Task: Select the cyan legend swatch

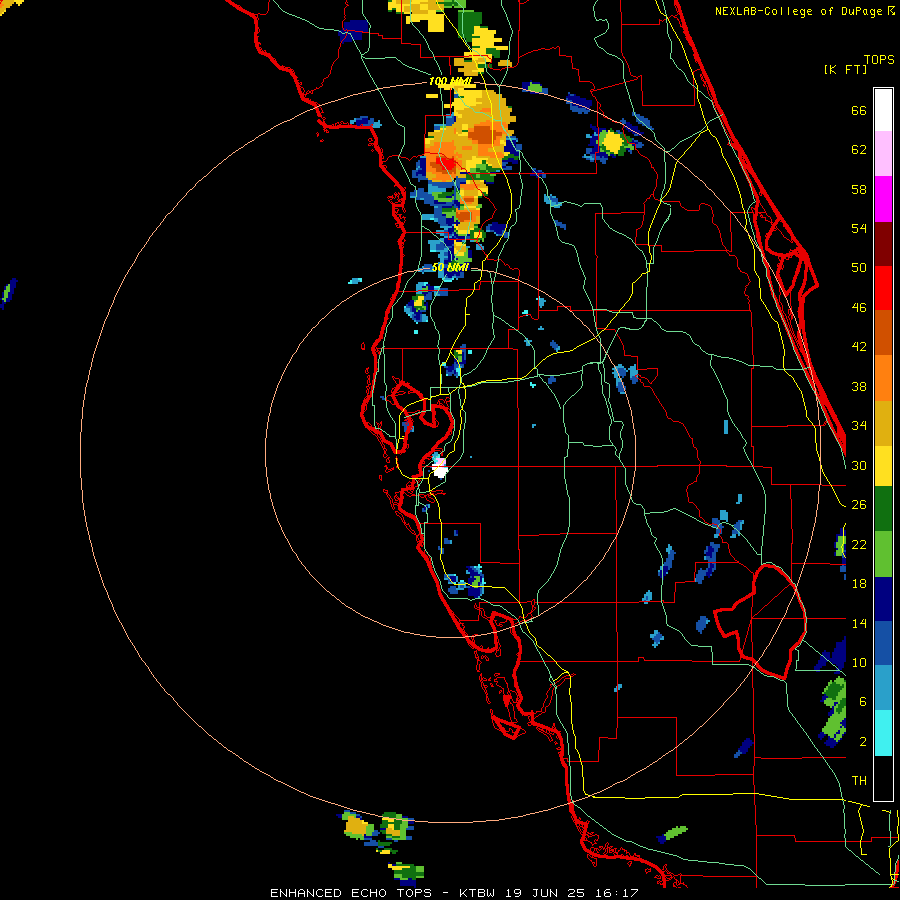Action: 883,733
